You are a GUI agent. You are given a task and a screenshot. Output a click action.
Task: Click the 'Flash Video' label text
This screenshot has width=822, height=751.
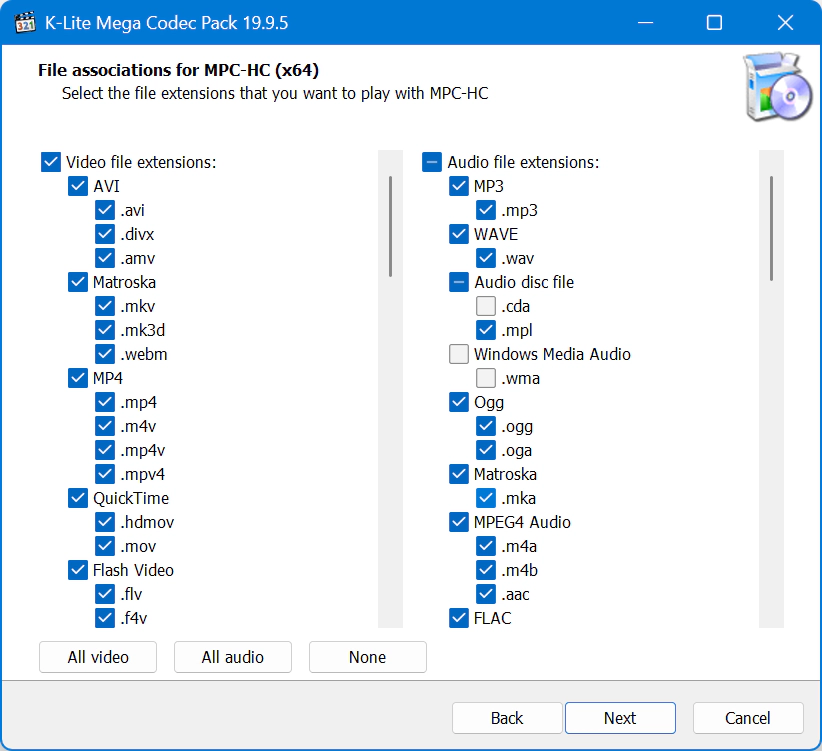pos(133,570)
